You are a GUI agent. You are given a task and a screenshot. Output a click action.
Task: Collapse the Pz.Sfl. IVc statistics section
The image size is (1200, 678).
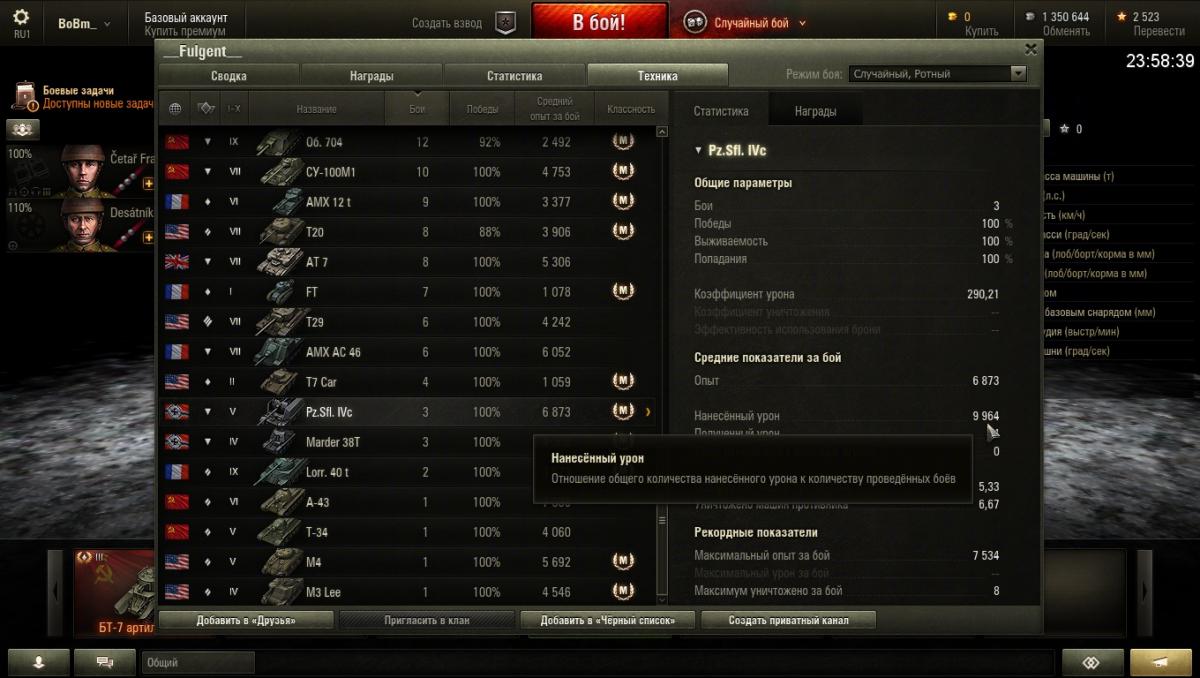(x=699, y=151)
